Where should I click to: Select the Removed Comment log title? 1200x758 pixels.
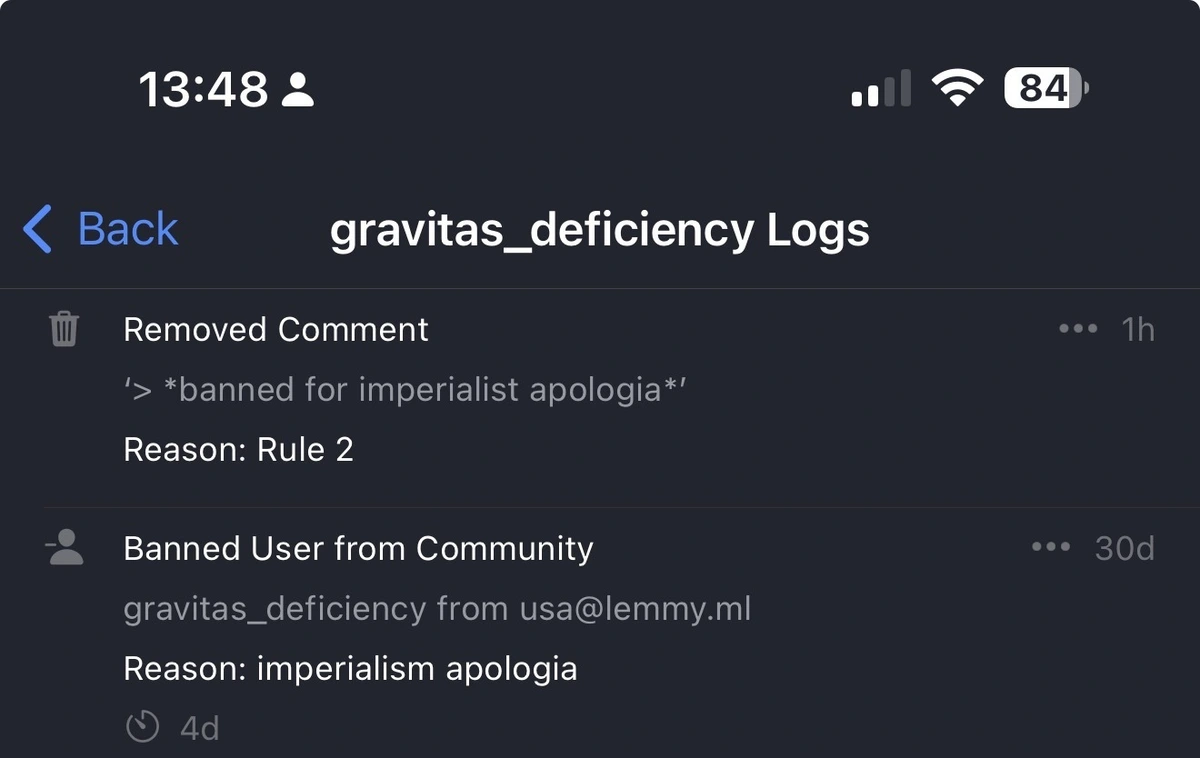tap(276, 329)
